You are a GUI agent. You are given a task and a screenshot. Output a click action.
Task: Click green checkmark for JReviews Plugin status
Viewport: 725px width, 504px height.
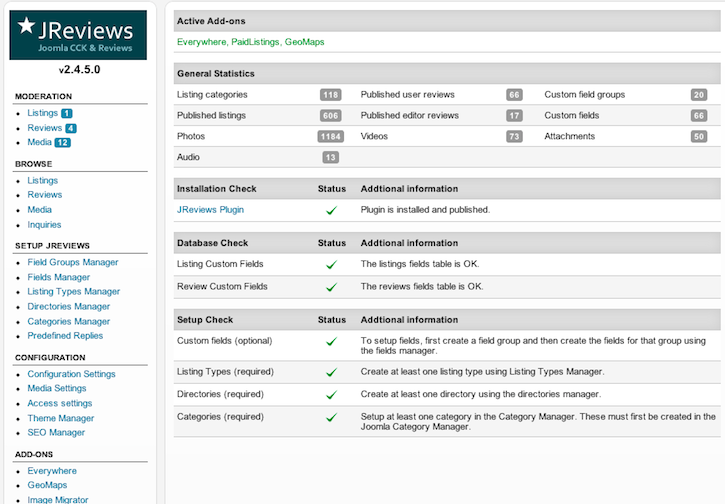pyautogui.click(x=331, y=210)
